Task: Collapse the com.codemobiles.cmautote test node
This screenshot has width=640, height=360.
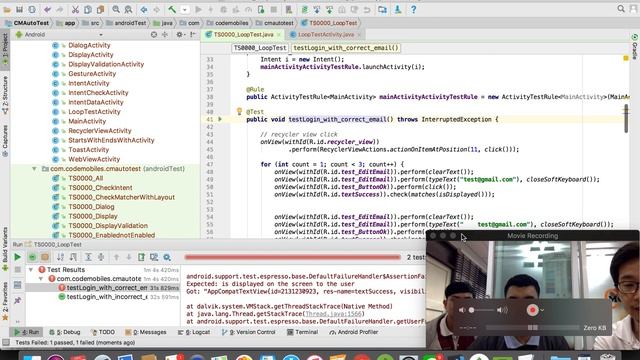Action: pyautogui.click(x=41, y=279)
